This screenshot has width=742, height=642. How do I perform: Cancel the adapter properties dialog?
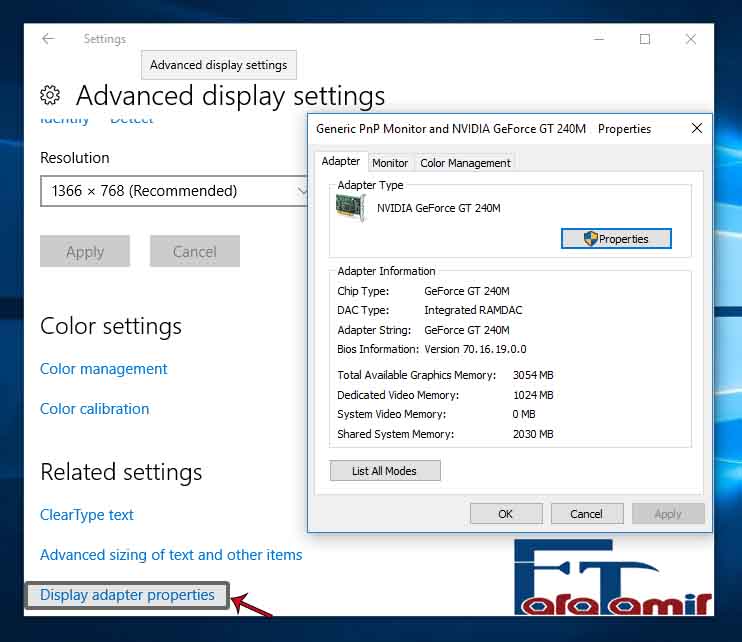click(x=587, y=514)
